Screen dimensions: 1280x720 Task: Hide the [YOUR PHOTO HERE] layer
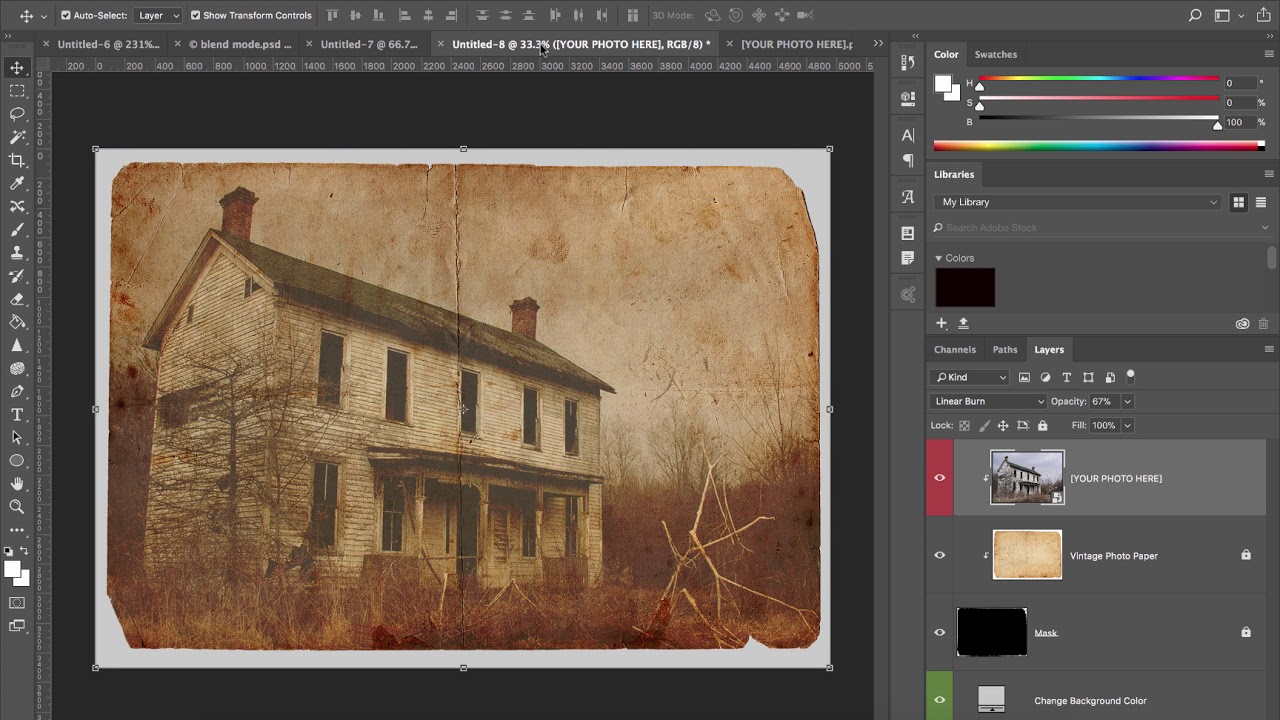click(x=939, y=478)
